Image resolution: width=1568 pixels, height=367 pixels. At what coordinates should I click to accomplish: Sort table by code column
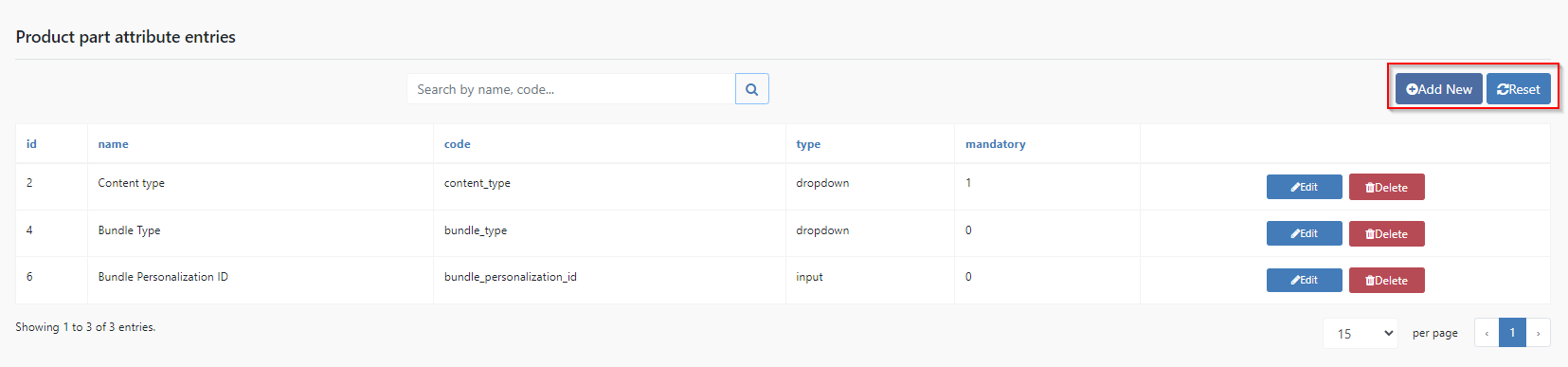[457, 144]
